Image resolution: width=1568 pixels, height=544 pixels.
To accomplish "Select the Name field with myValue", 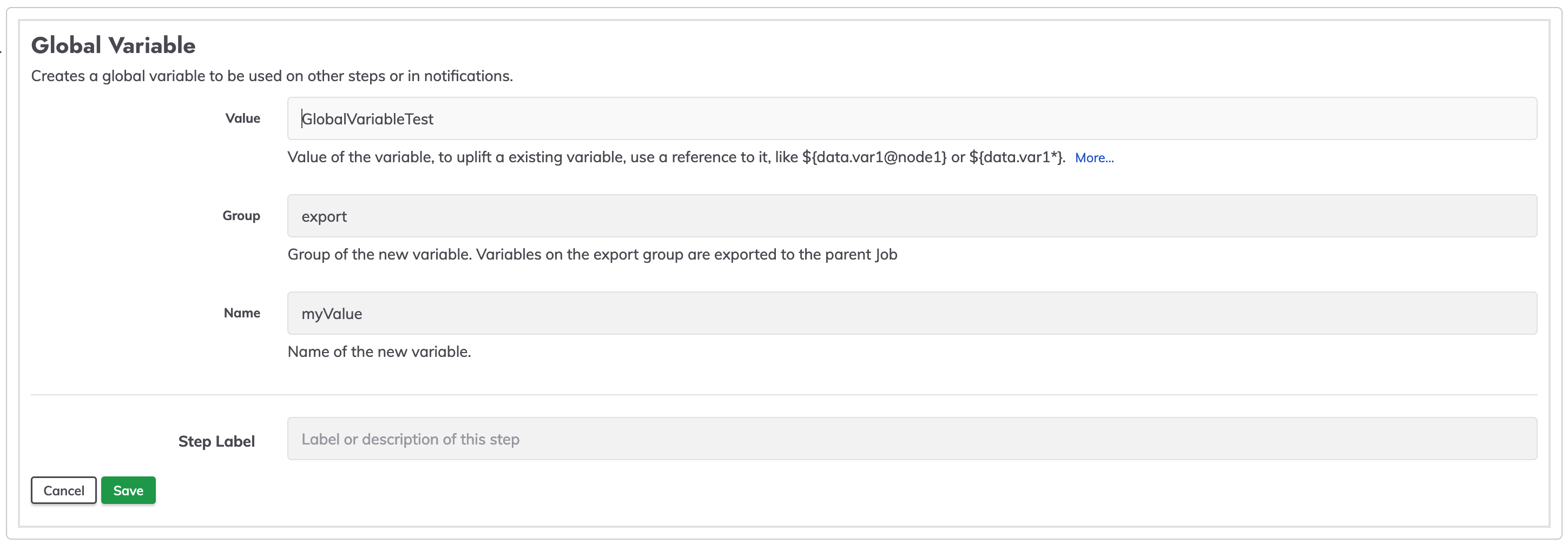I will [x=912, y=314].
